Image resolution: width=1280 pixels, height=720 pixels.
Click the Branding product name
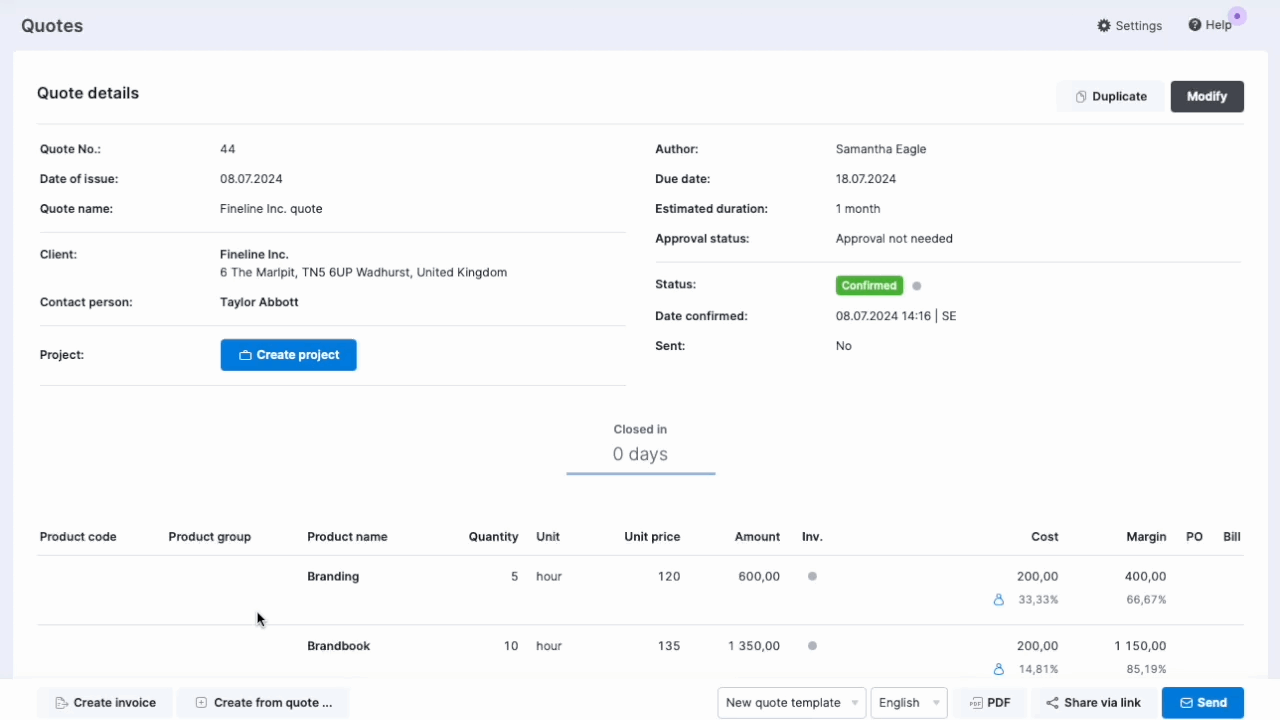click(x=333, y=577)
